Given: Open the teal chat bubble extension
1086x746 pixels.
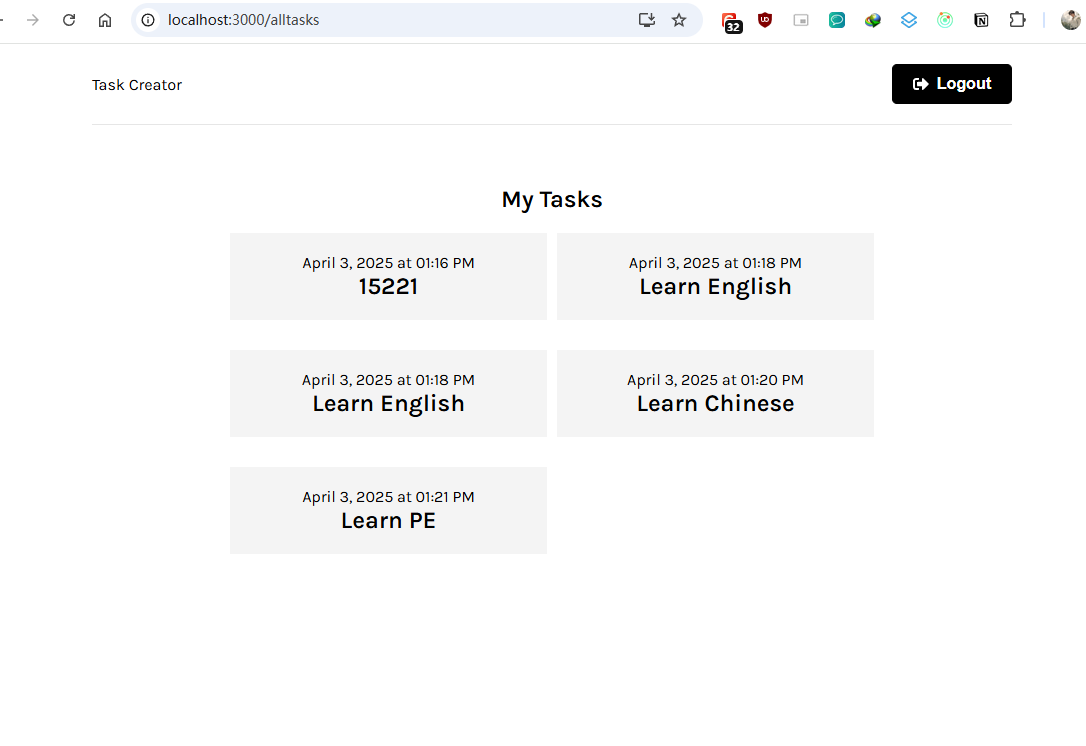Looking at the screenshot, I should pyautogui.click(x=837, y=20).
